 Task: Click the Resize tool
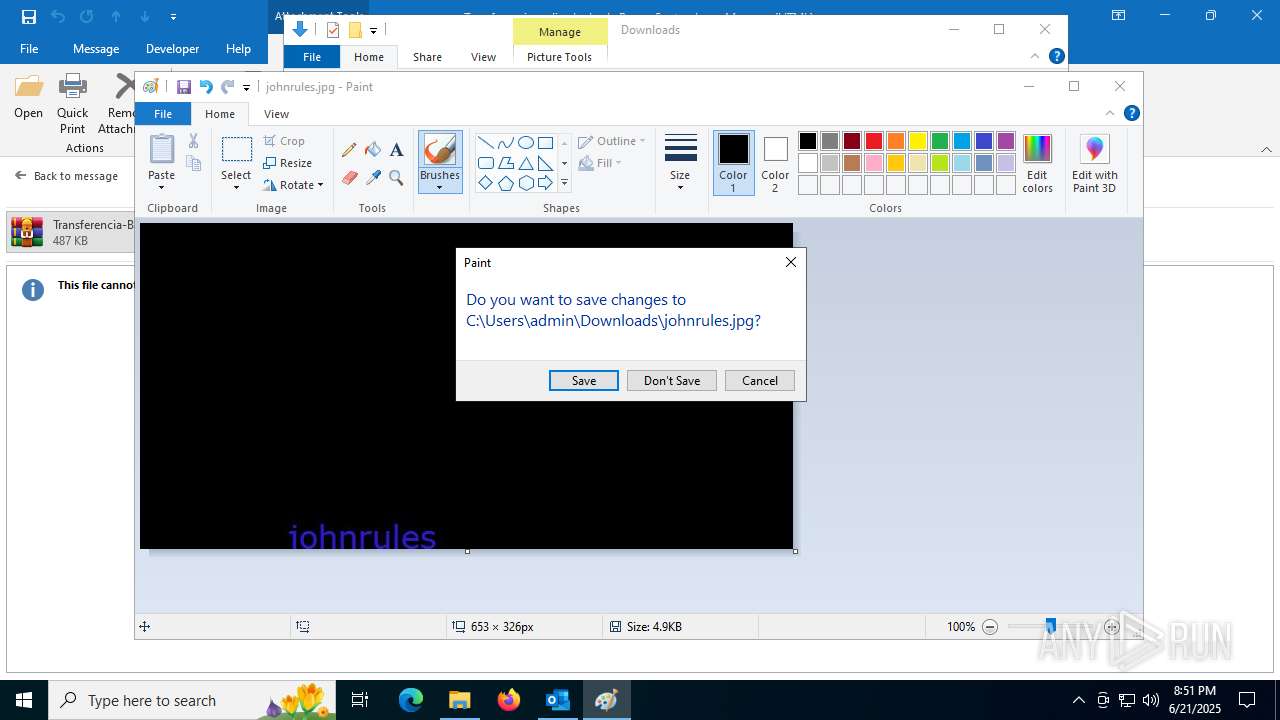tap(288, 163)
